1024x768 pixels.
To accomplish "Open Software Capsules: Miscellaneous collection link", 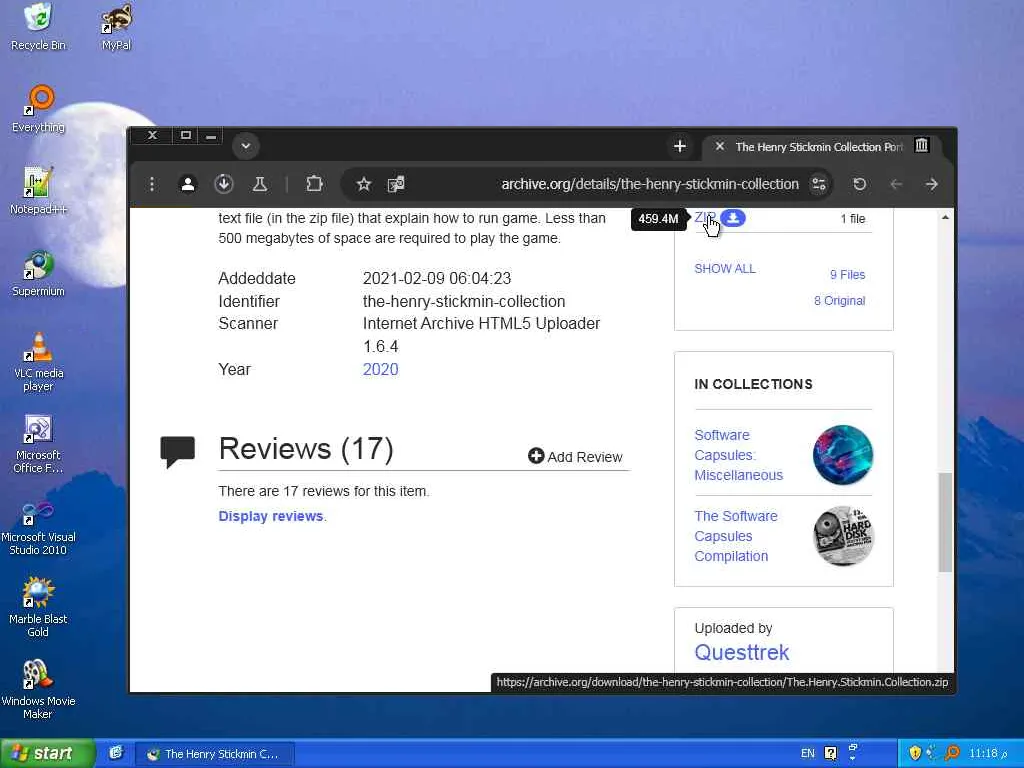I will click(x=738, y=455).
